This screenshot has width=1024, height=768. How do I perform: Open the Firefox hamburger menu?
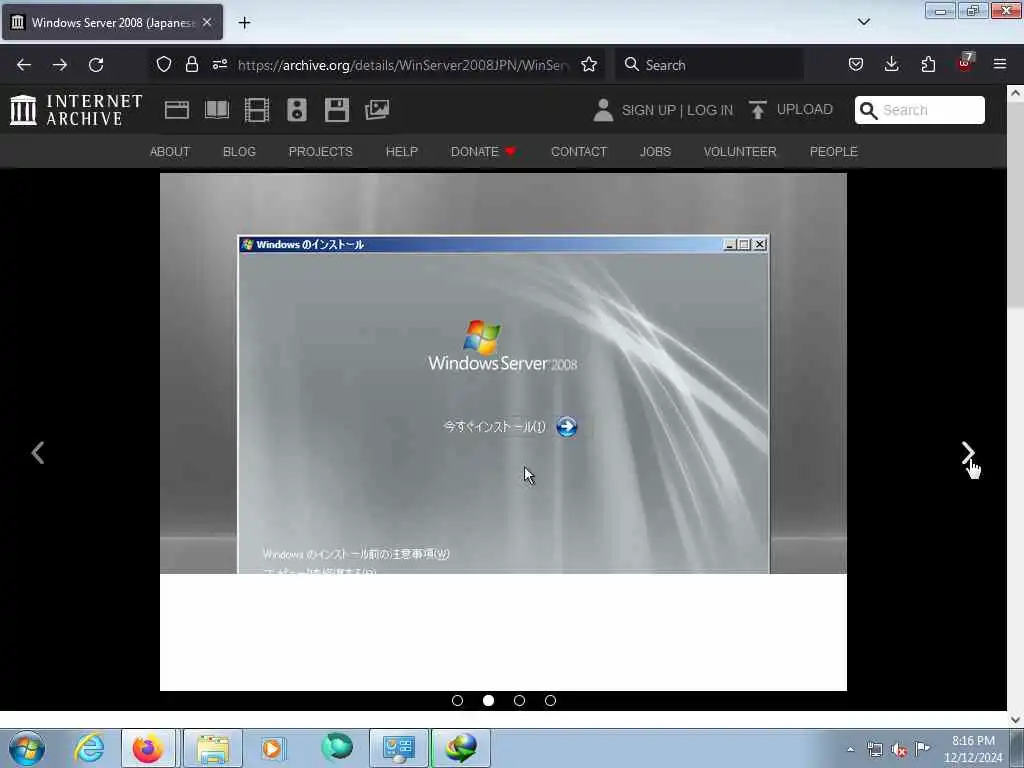point(1000,64)
